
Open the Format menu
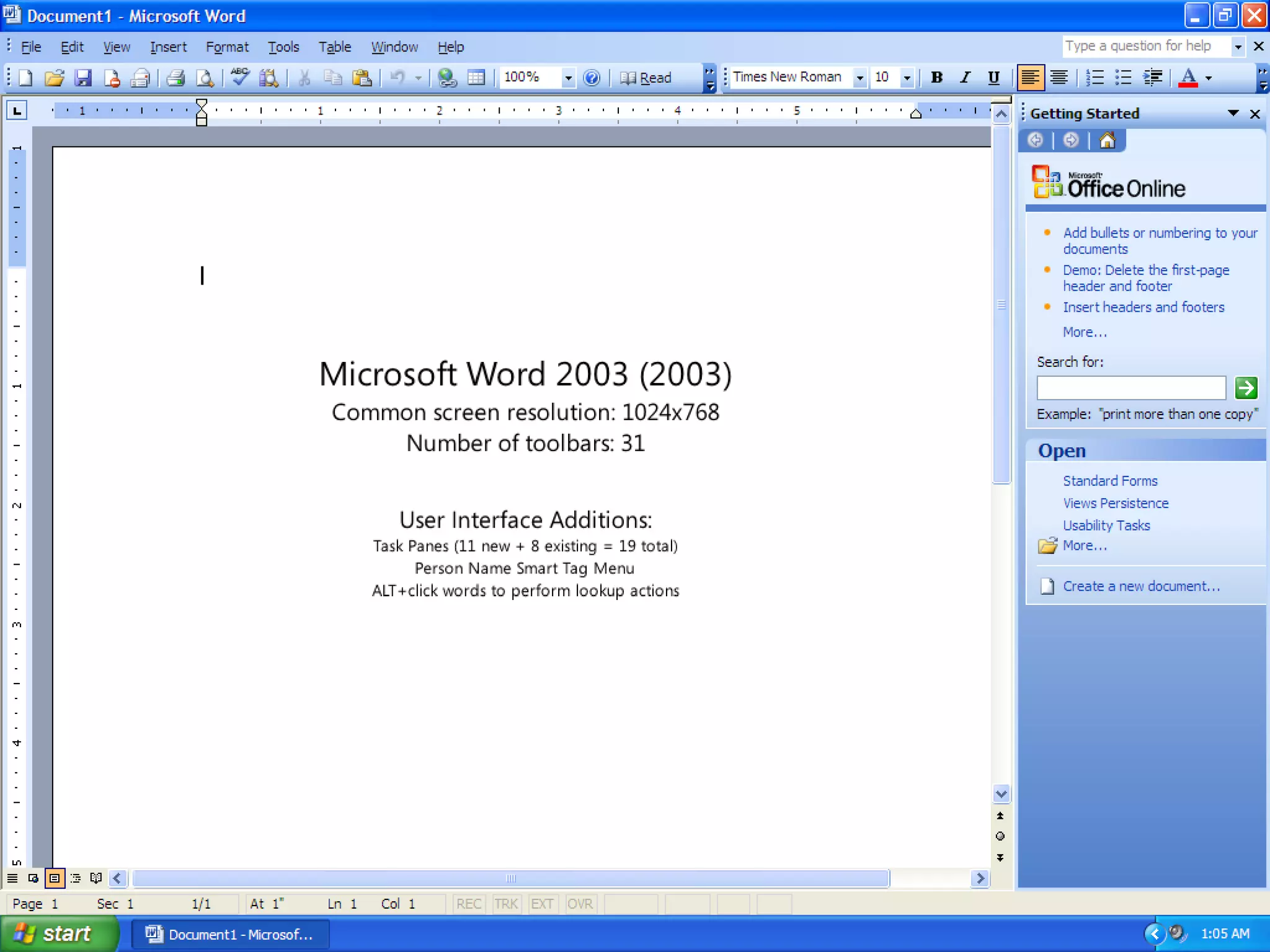(227, 47)
